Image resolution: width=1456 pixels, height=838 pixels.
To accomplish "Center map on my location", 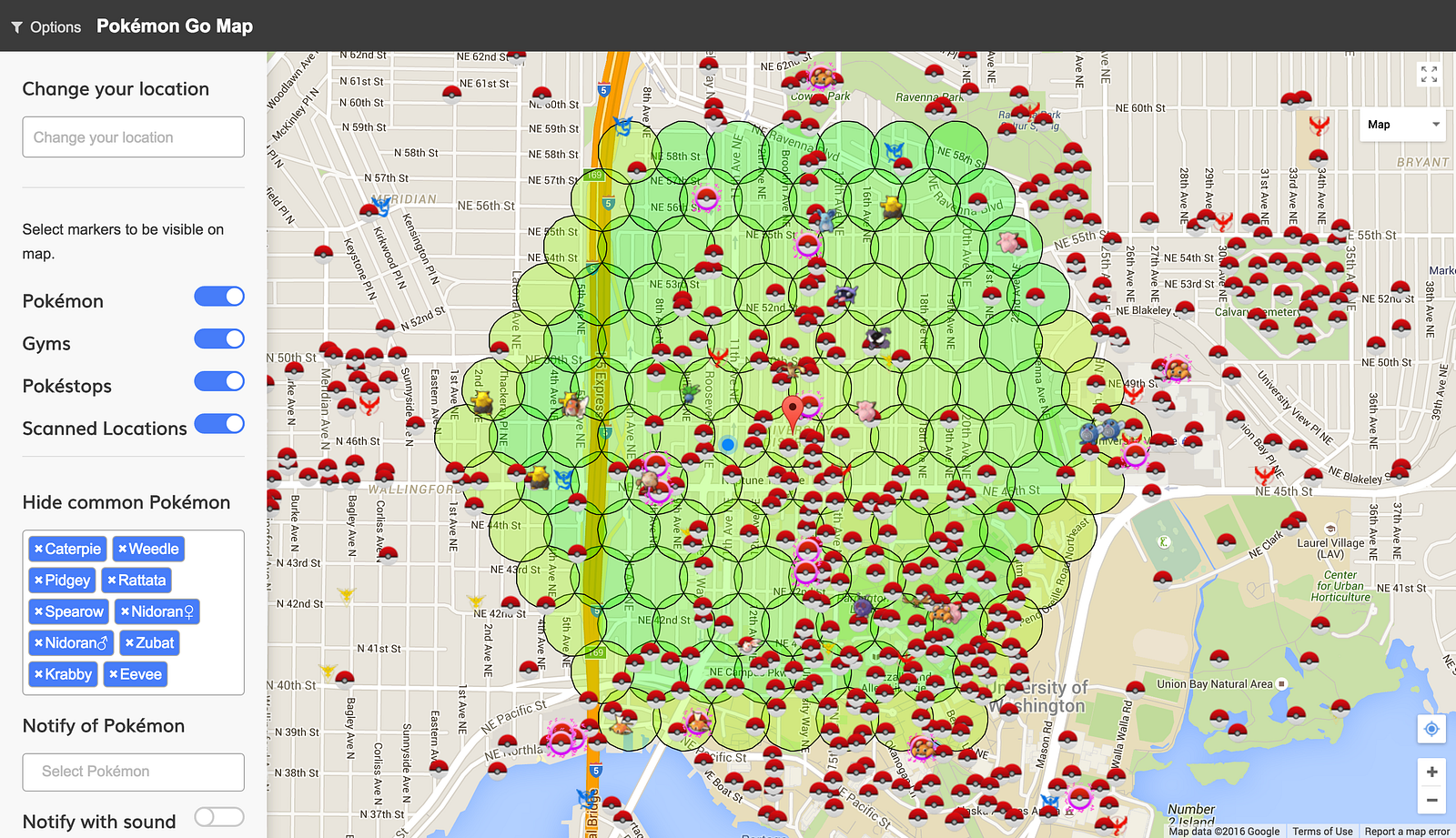I will (1431, 729).
